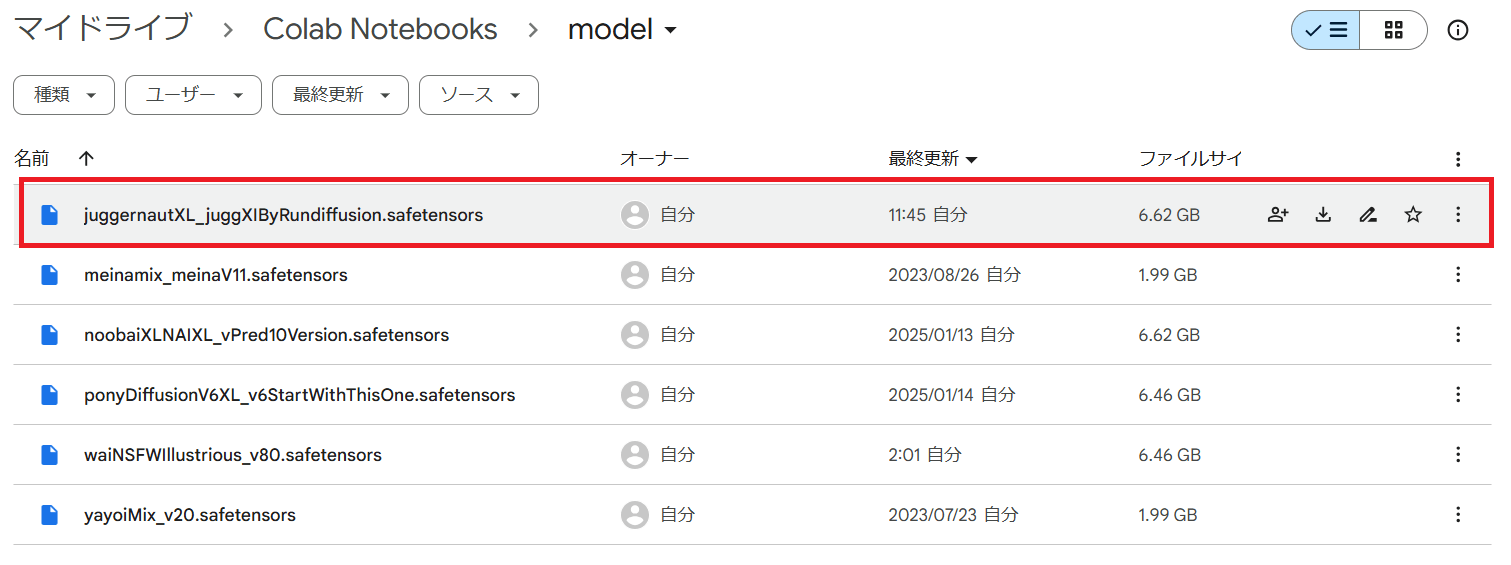
Task: Star the juggernautXL file
Action: (x=1413, y=214)
